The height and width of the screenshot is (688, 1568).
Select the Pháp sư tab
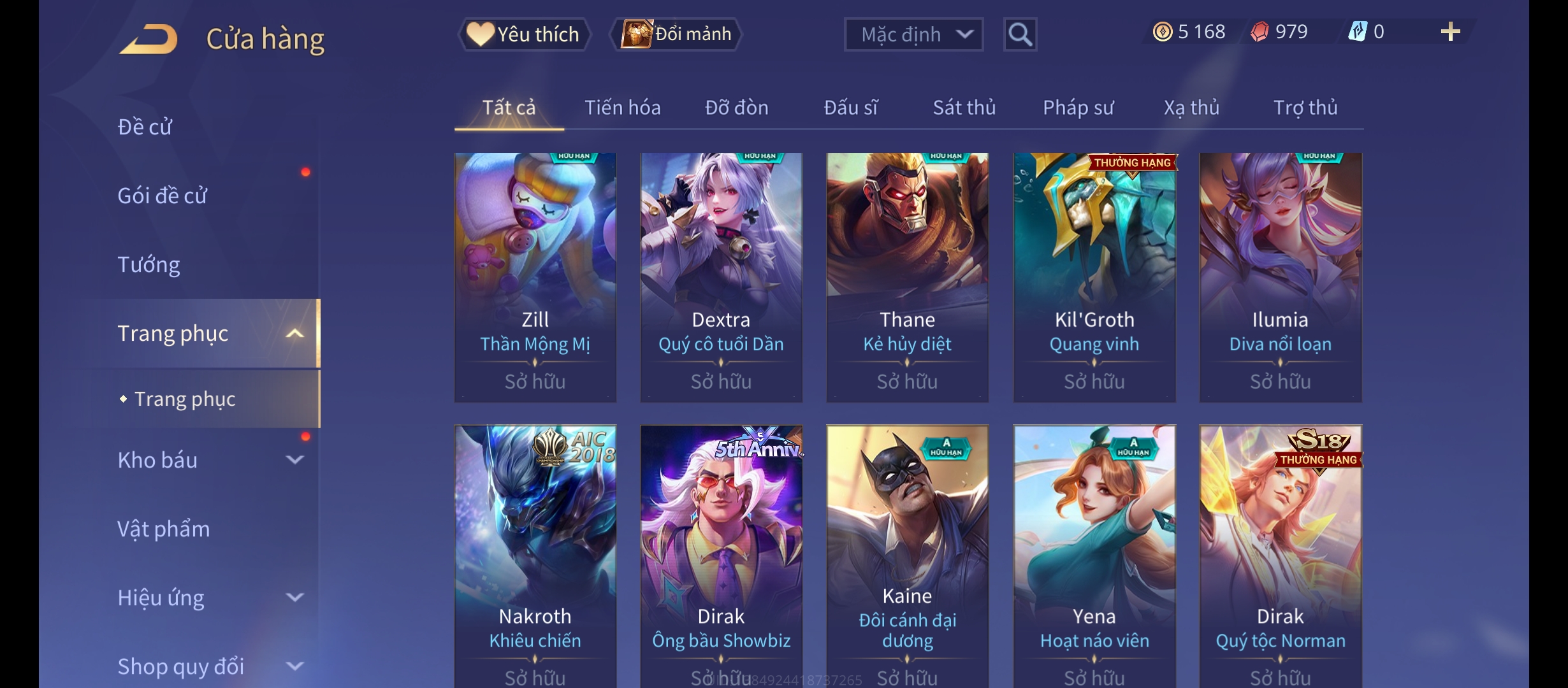click(x=1078, y=108)
